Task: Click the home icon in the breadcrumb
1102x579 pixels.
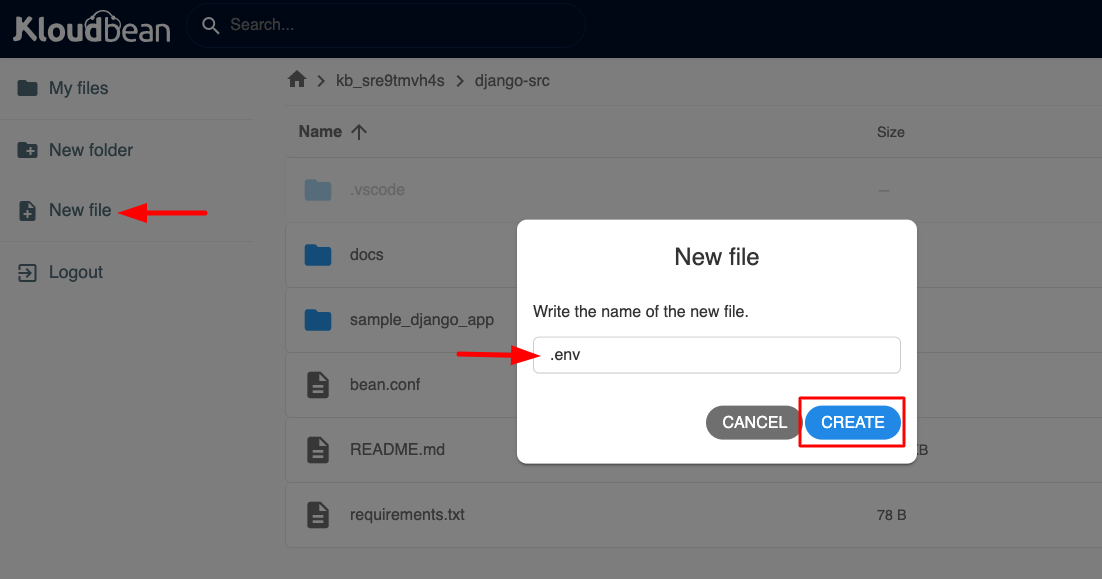Action: (296, 79)
